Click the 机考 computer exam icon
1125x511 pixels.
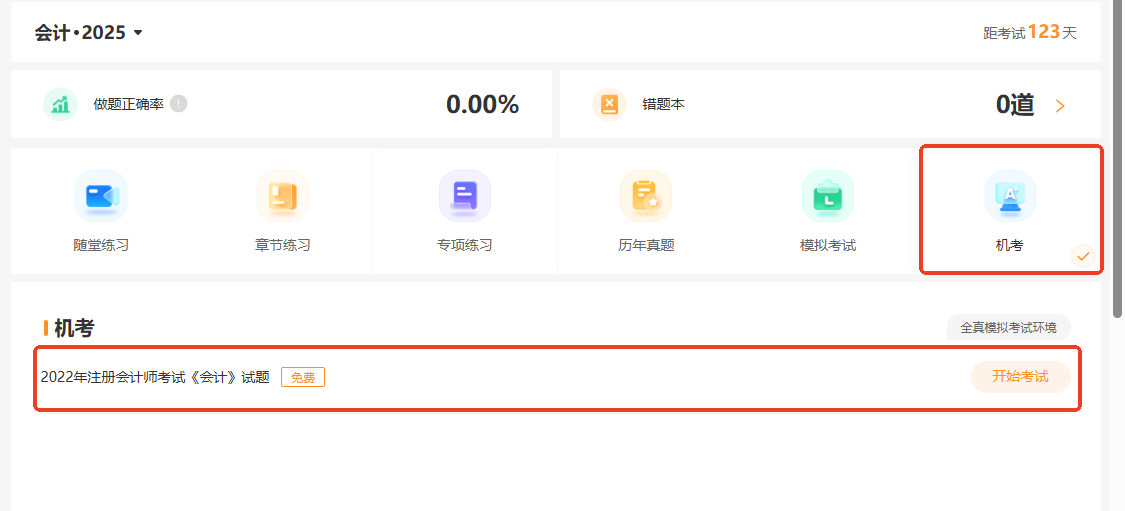point(1010,196)
